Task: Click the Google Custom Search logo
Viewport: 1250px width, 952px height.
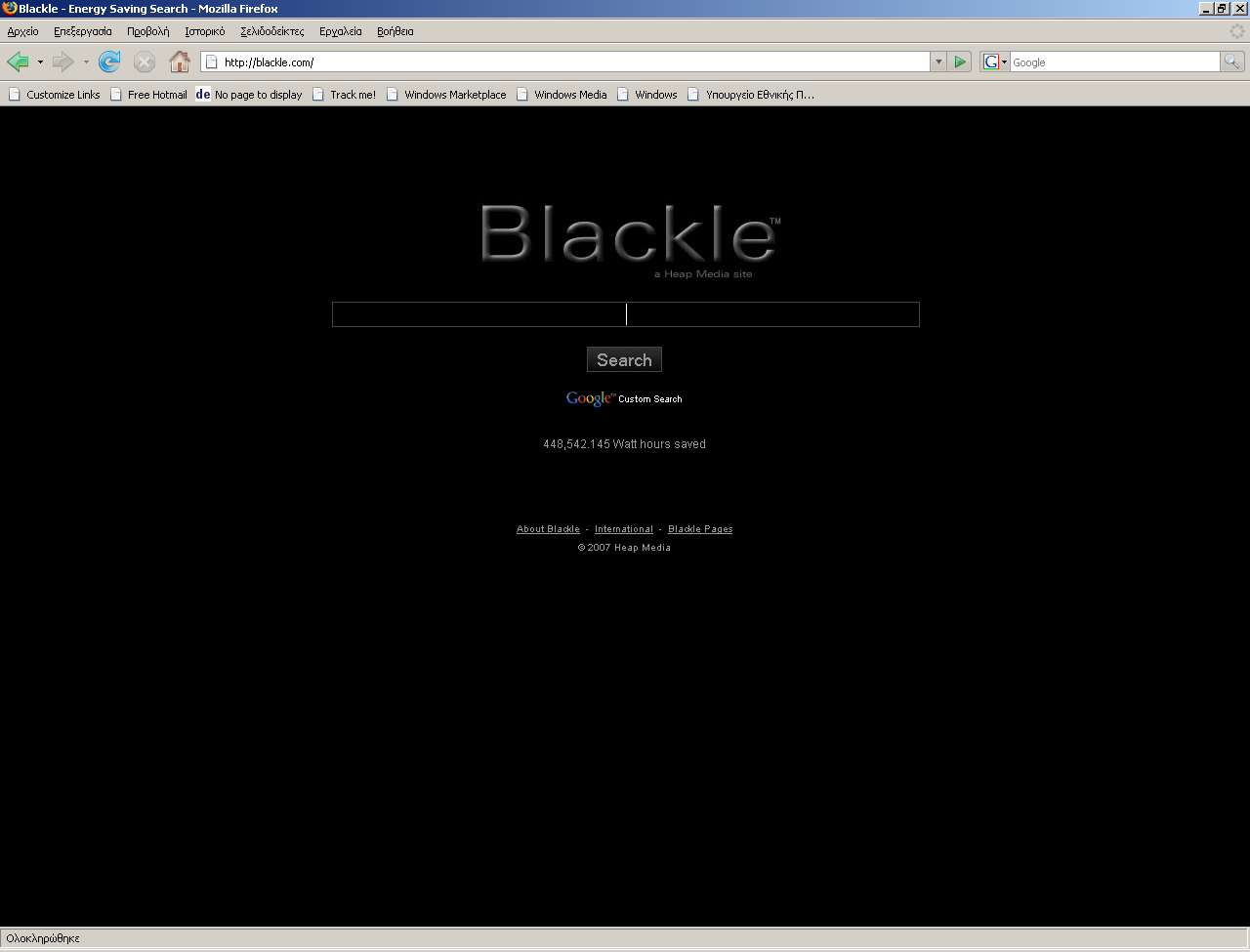Action: [624, 398]
